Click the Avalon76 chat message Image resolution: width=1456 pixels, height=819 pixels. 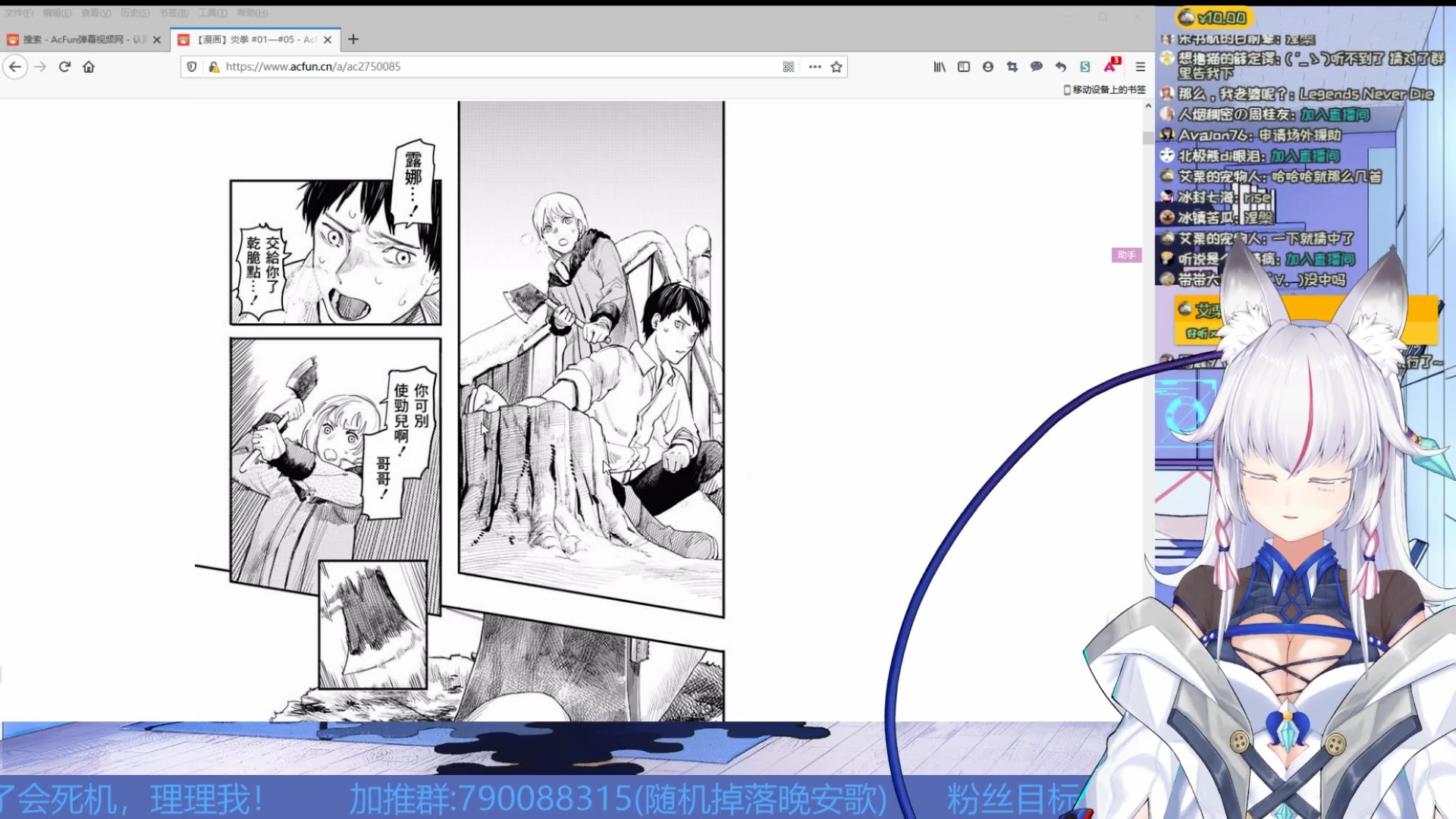pyautogui.click(x=1251, y=135)
